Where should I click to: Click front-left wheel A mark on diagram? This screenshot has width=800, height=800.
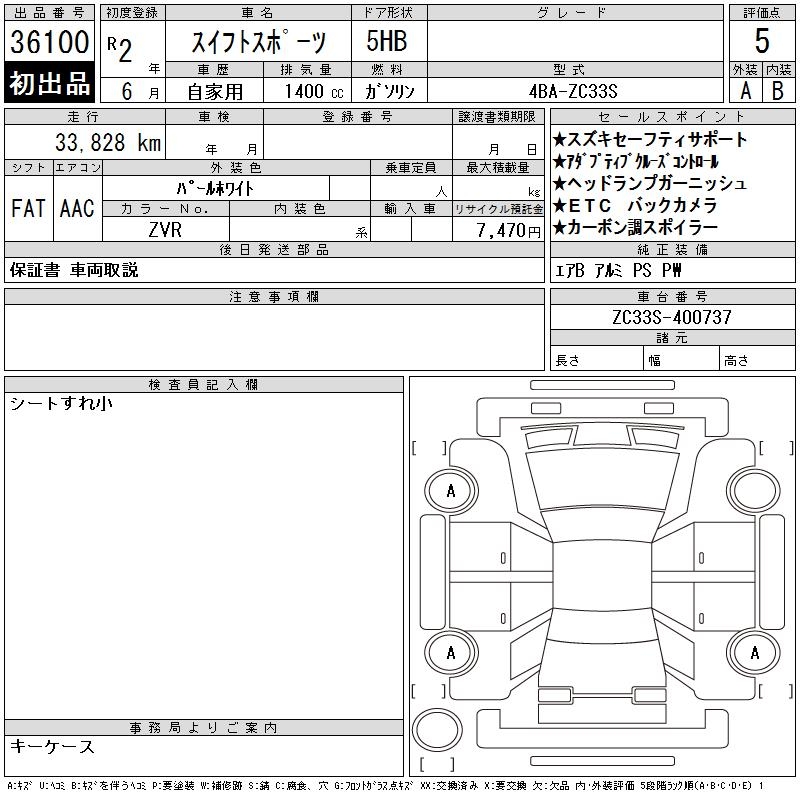[x=451, y=491]
